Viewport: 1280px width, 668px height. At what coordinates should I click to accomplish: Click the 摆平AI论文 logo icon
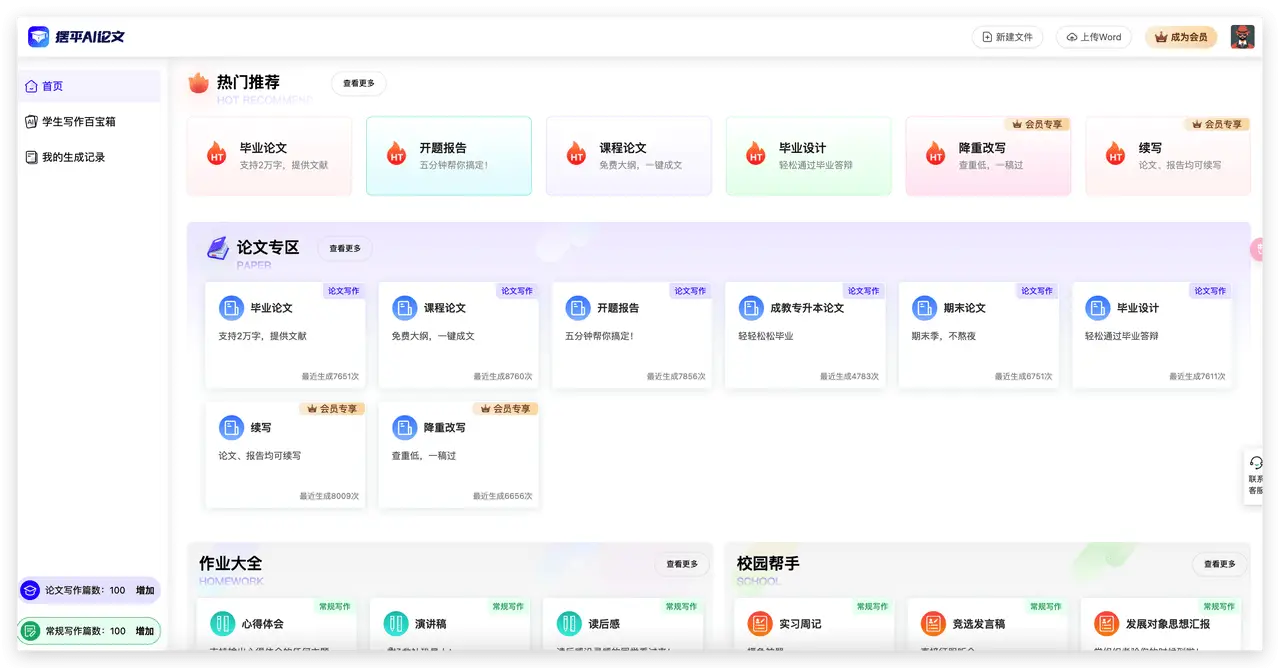point(38,37)
